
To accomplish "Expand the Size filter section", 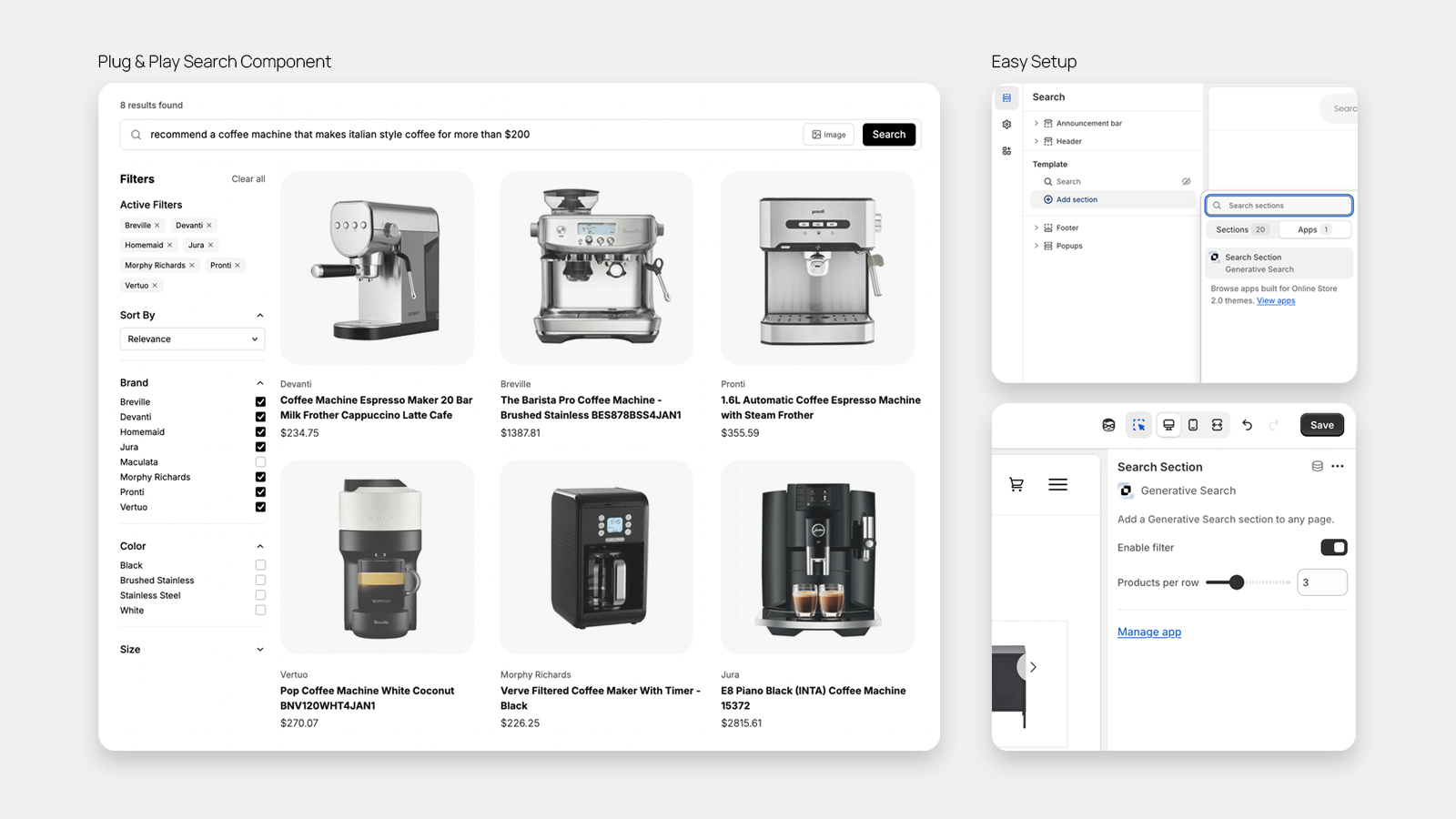I will pos(260,650).
